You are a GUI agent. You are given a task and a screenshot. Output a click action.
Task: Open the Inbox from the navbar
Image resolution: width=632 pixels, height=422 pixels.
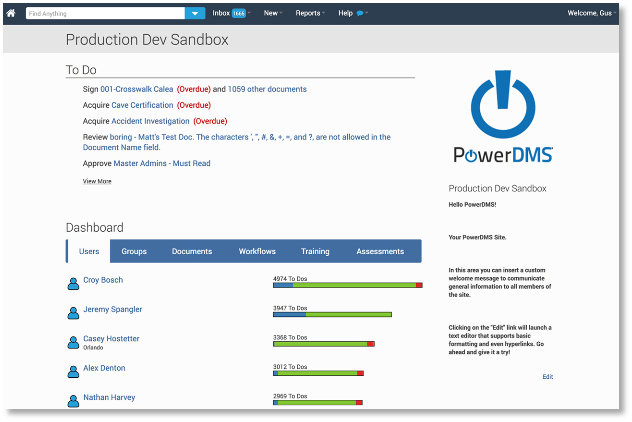[x=228, y=13]
